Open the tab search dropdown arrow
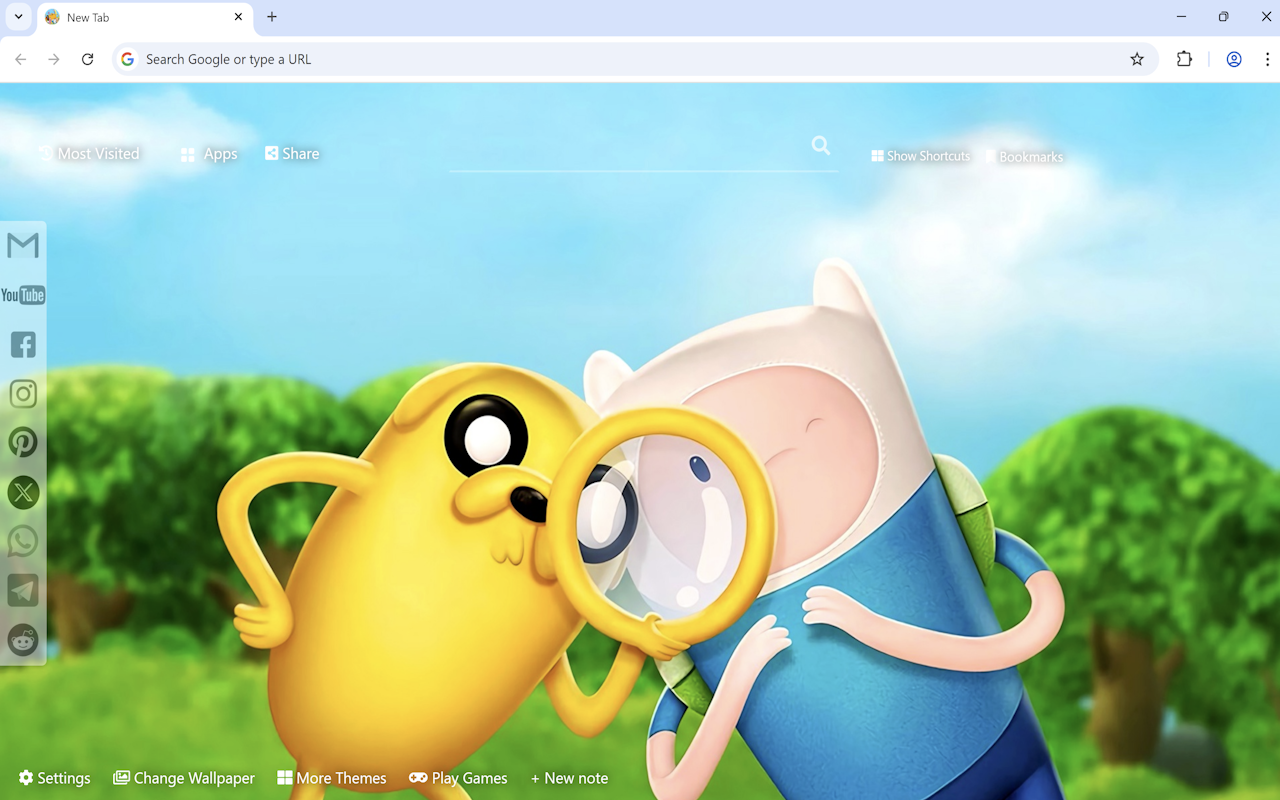The image size is (1280, 800). tap(17, 17)
